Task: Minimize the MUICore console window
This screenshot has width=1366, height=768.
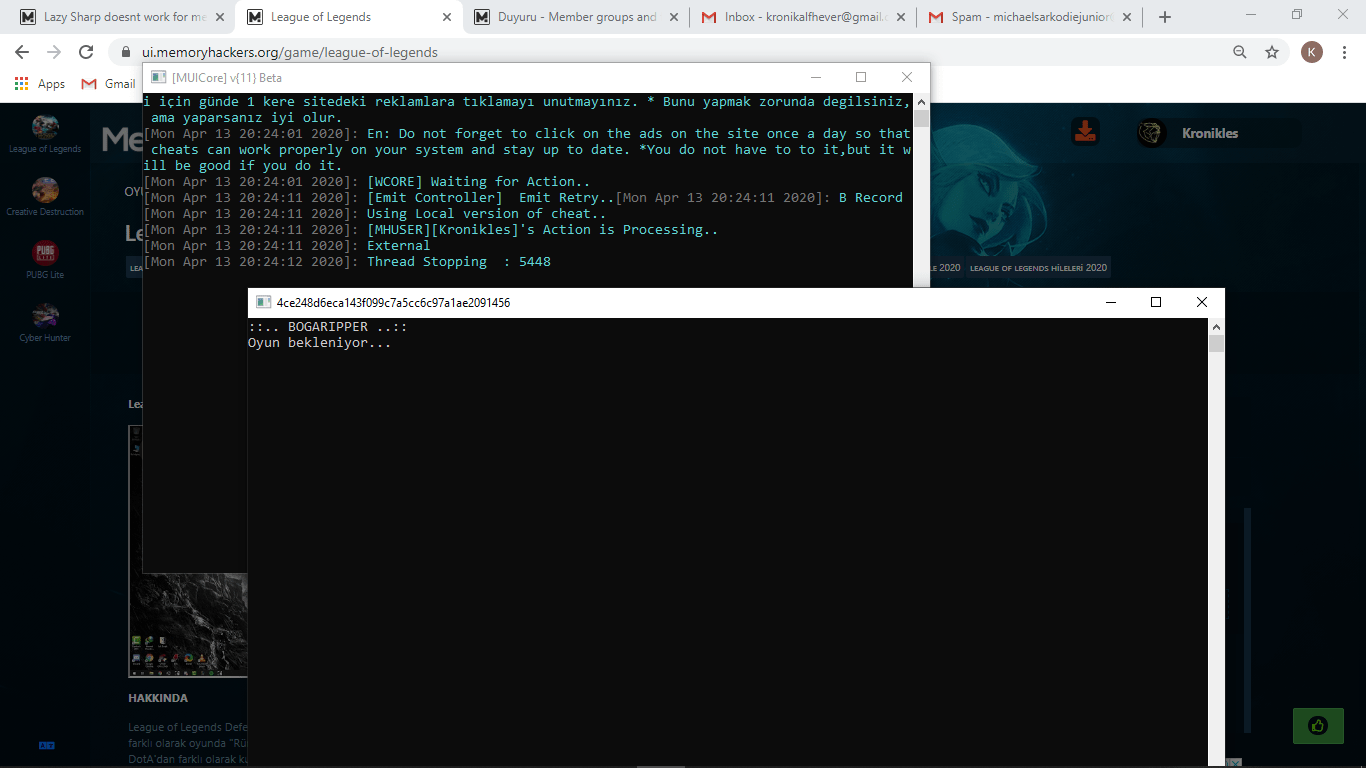Action: point(815,77)
